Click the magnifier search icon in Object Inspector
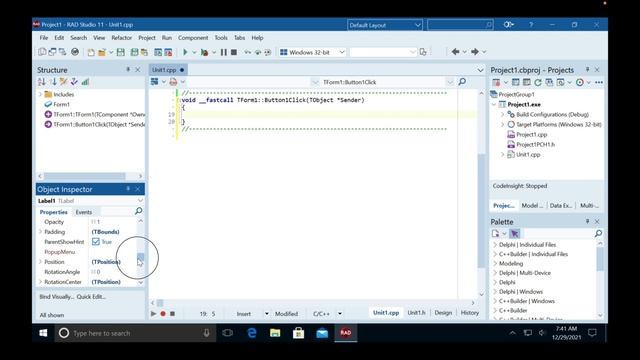640x360 pixels. [138, 211]
